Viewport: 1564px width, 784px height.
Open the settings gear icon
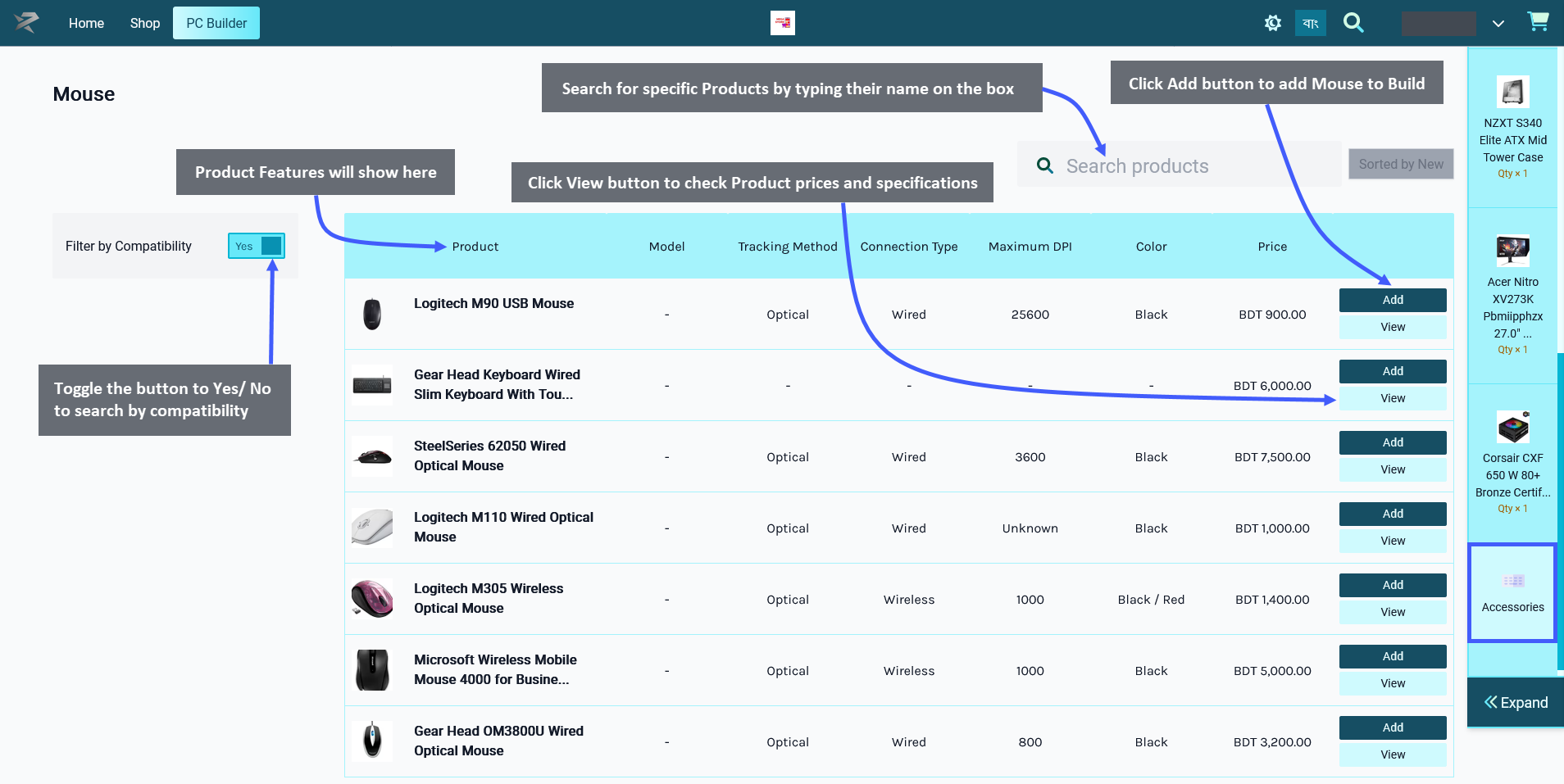1272,23
